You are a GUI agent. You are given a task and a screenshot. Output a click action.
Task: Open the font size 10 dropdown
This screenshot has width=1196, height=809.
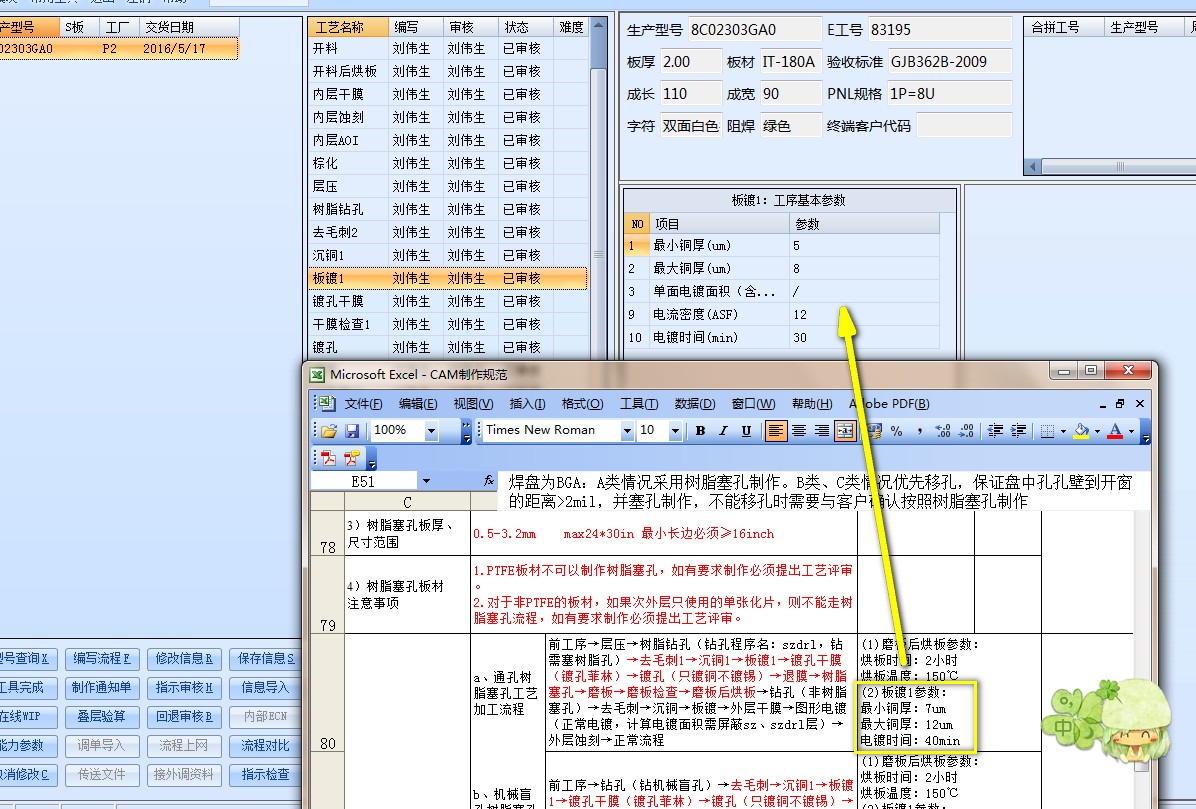pos(675,431)
